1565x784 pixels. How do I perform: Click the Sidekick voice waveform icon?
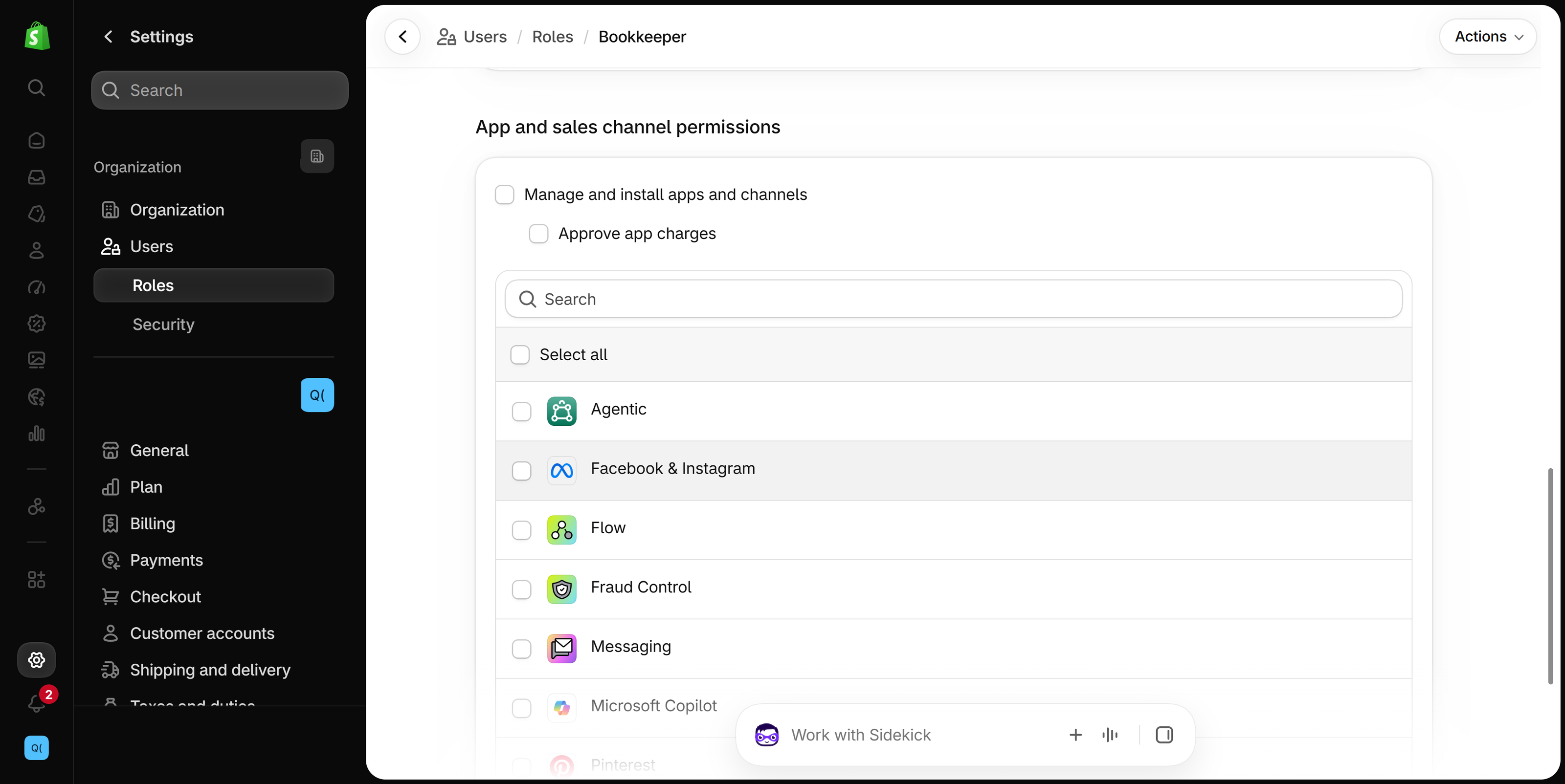tap(1110, 735)
